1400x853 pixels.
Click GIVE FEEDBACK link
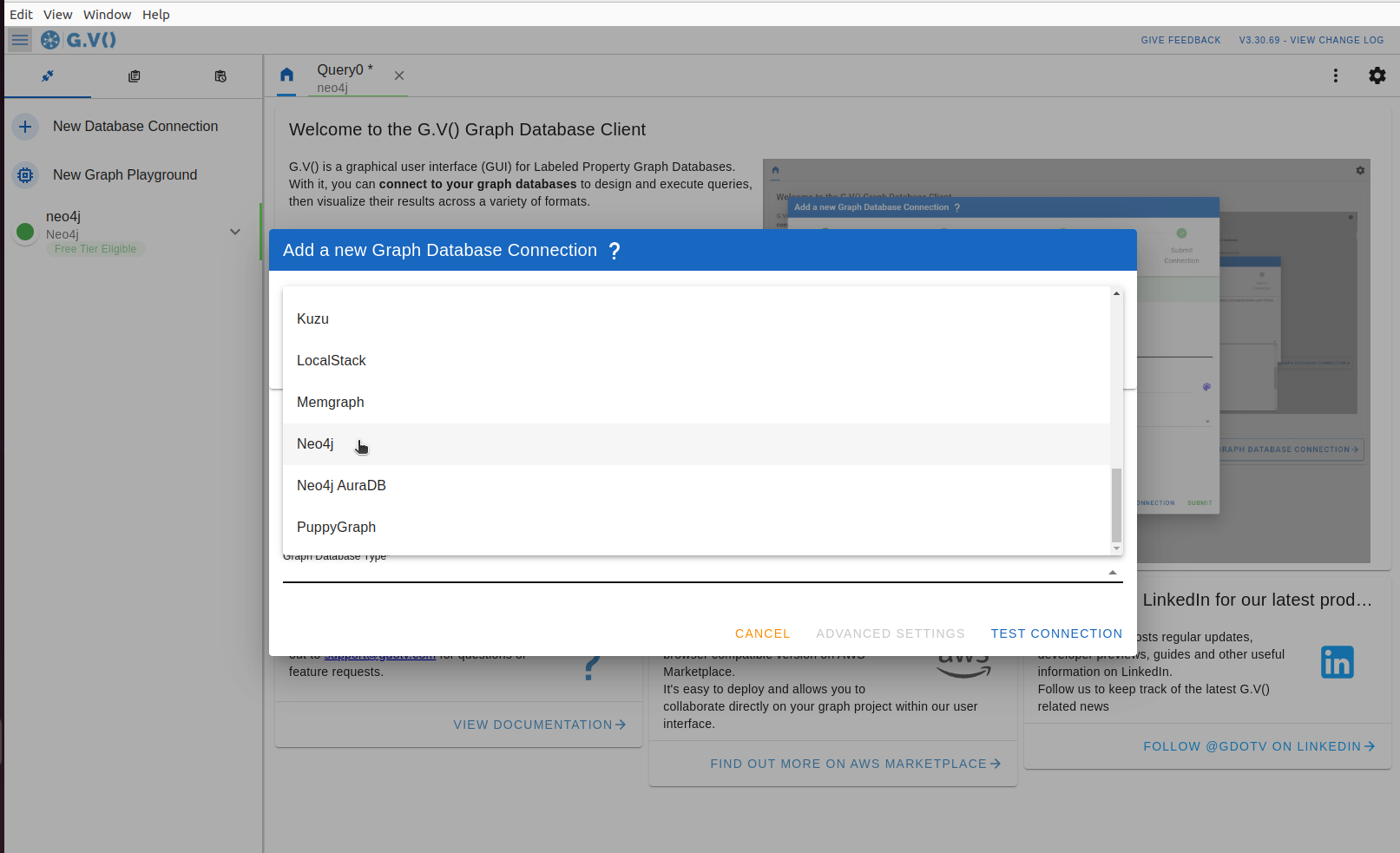1180,40
